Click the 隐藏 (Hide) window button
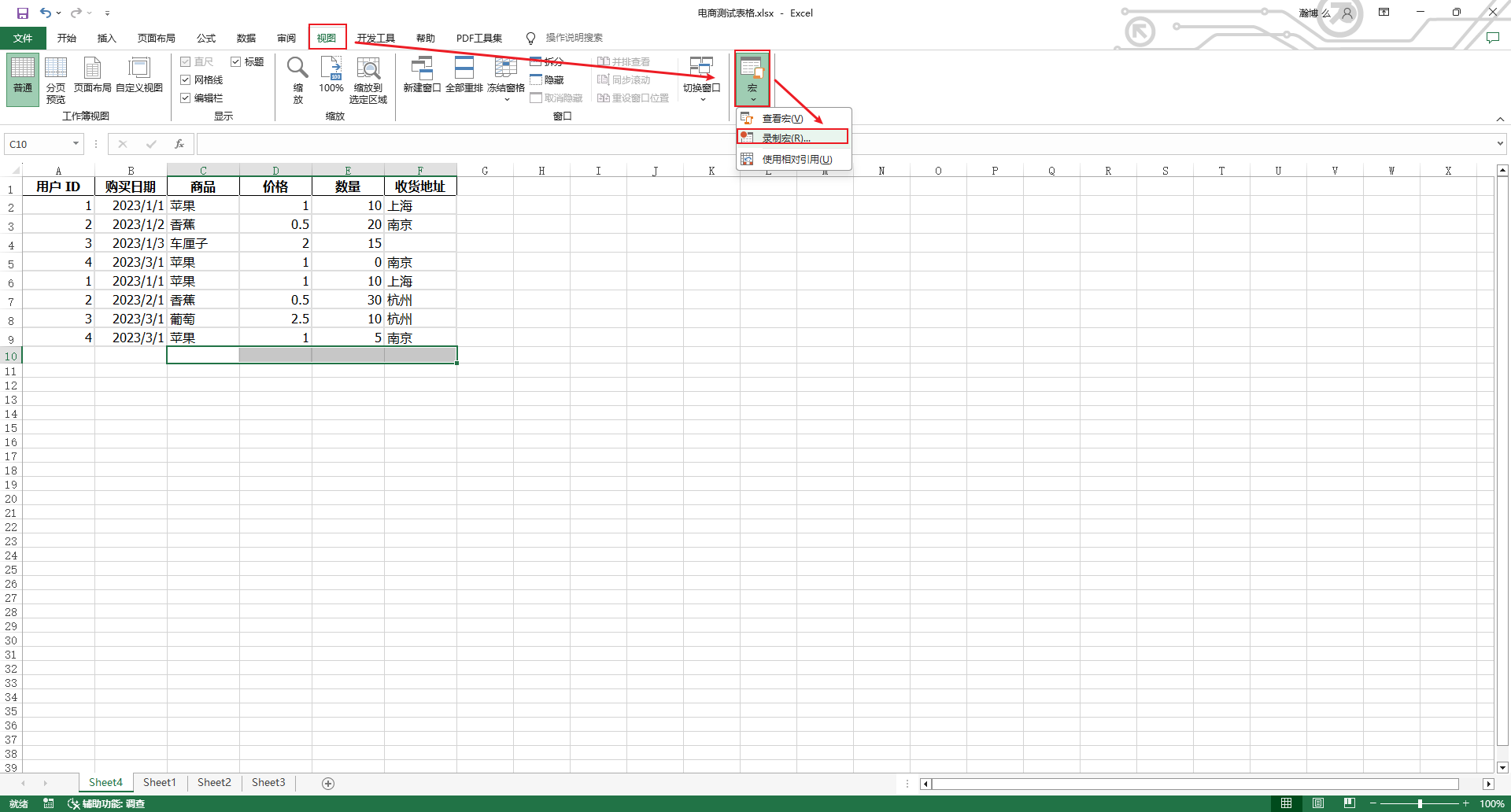The image size is (1511, 812). click(x=548, y=80)
